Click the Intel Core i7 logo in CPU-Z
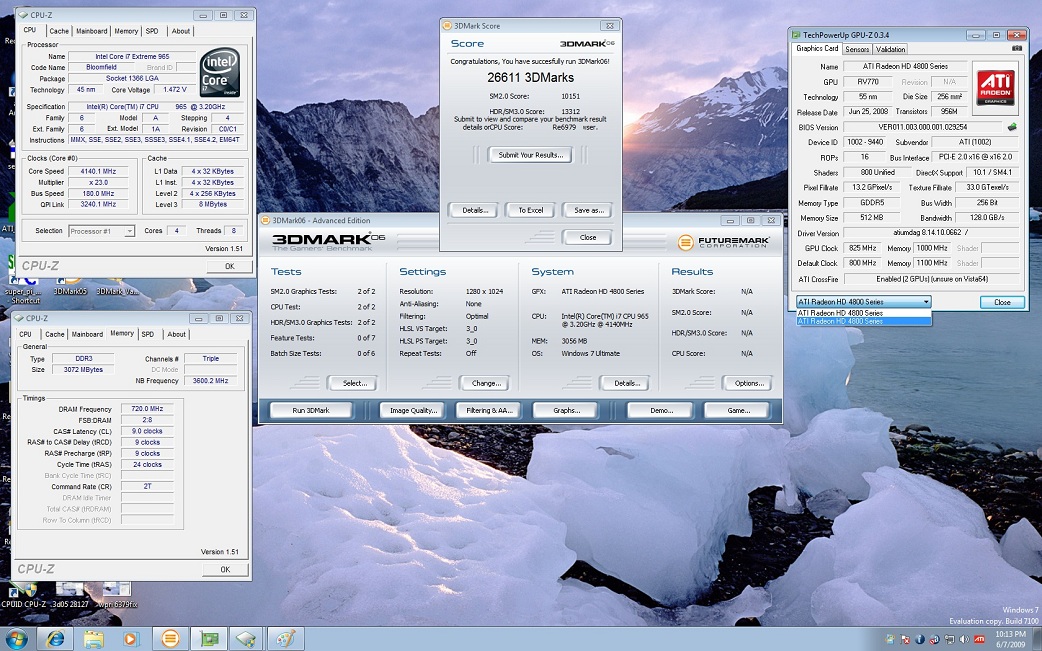1042x651 pixels. pyautogui.click(x=220, y=72)
